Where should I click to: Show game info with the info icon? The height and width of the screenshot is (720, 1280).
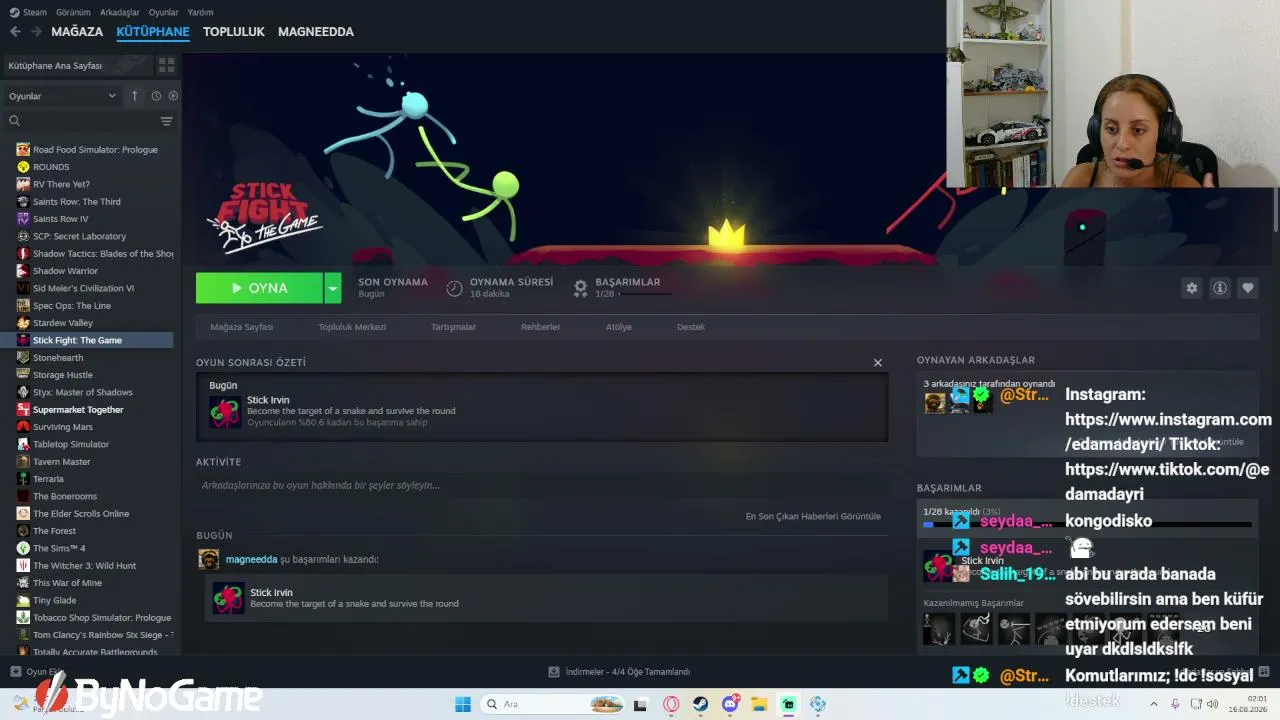[x=1219, y=288]
